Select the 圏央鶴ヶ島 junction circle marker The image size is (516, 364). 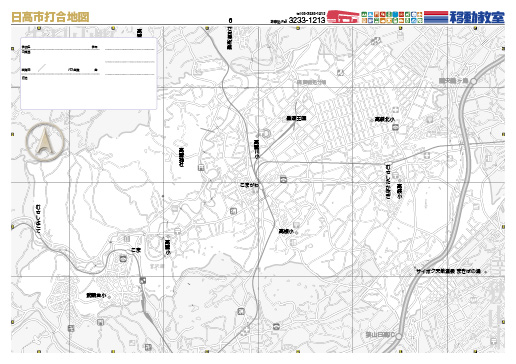473,81
